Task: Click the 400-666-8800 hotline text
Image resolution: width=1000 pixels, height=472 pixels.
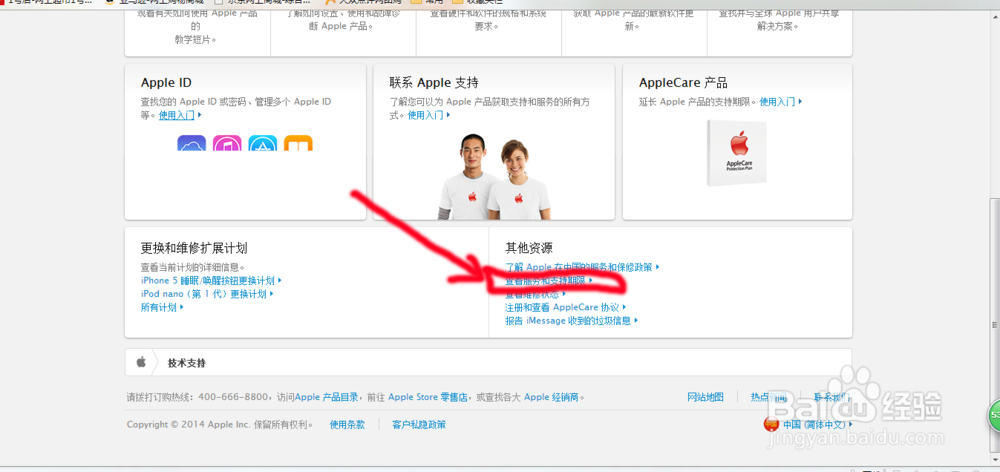Action: [233, 397]
